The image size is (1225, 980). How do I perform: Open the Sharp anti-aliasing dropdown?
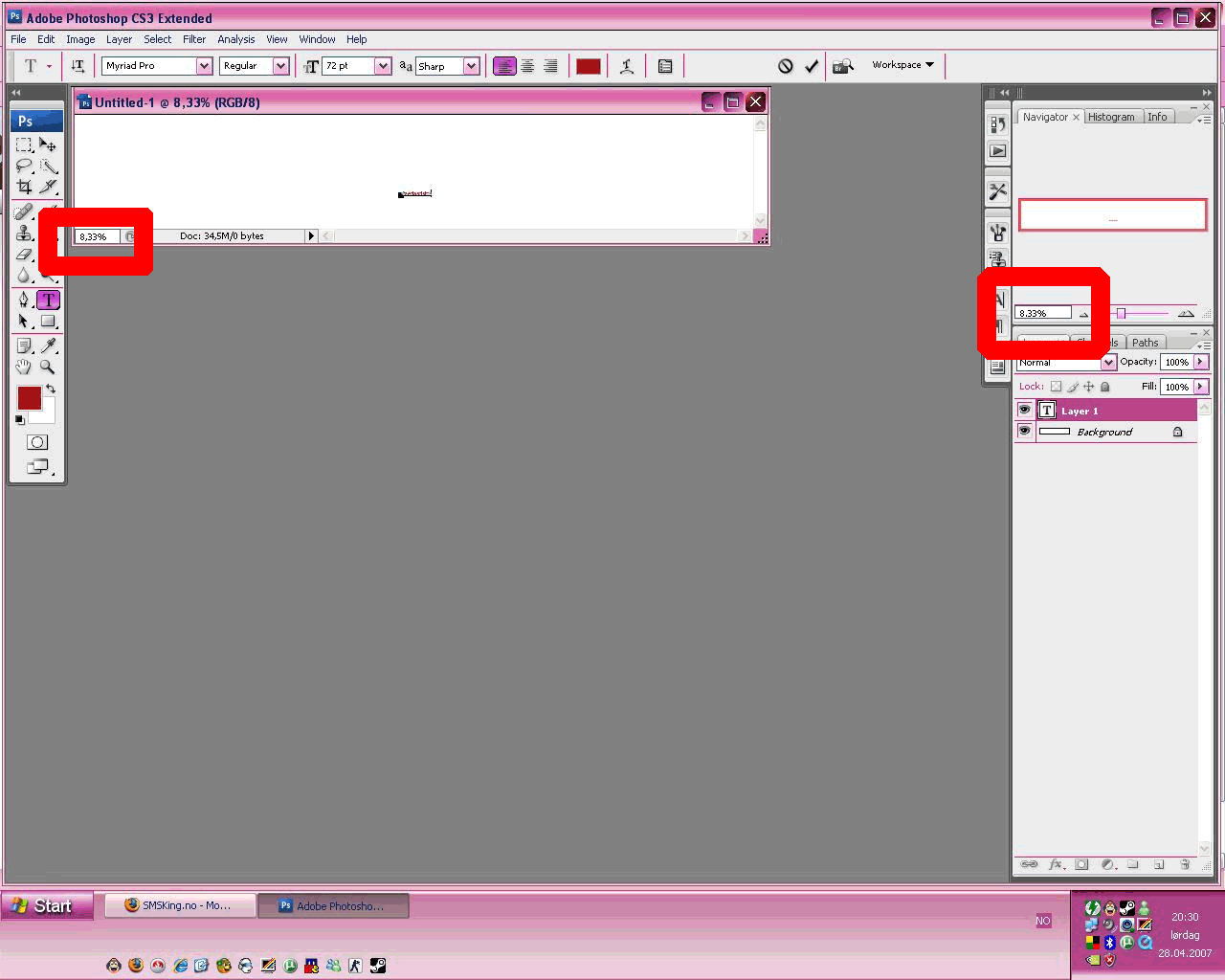click(471, 66)
